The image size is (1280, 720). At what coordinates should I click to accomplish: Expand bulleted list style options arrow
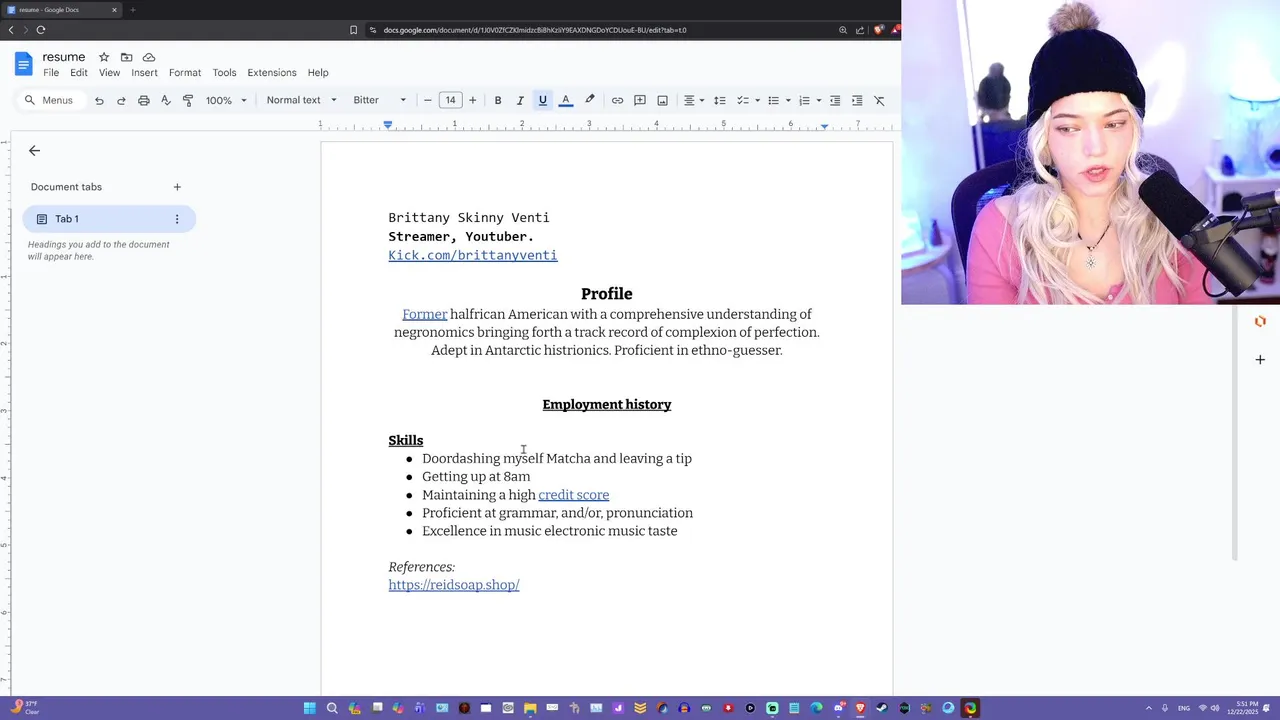[x=788, y=100]
